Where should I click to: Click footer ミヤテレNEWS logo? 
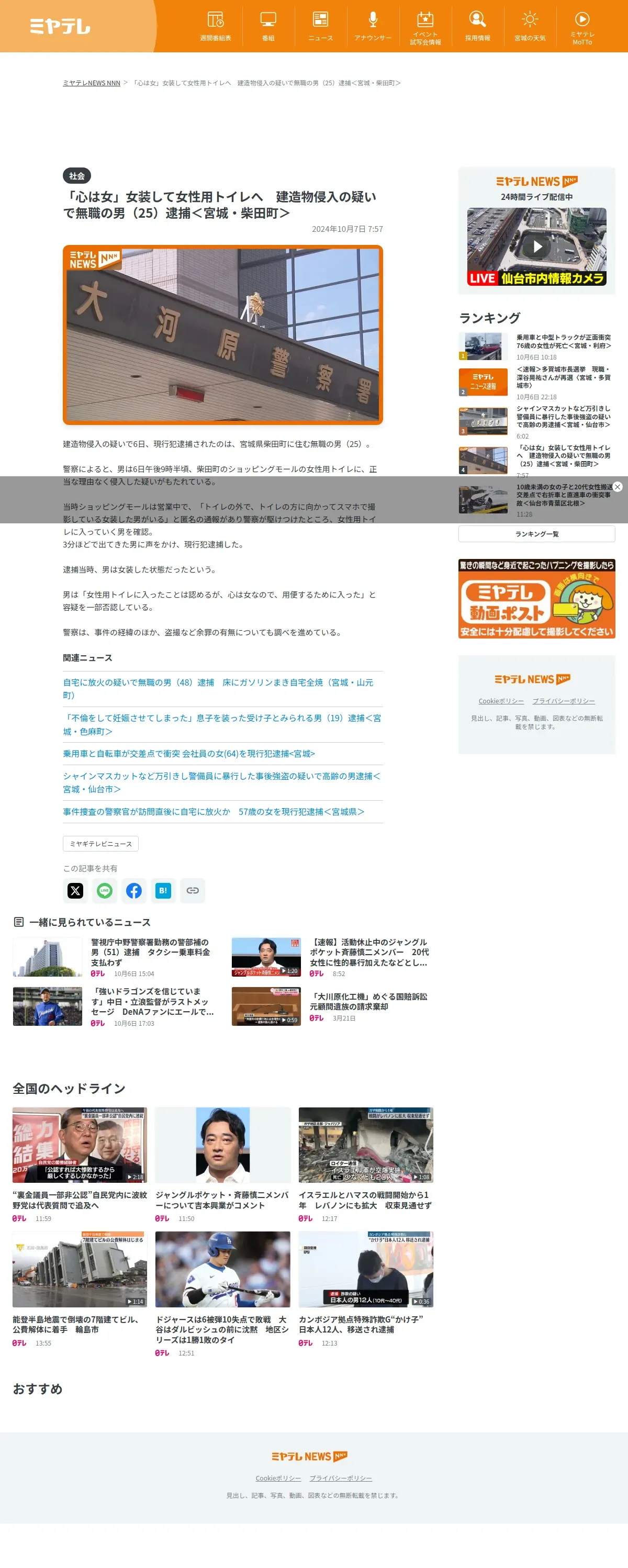[x=310, y=1457]
